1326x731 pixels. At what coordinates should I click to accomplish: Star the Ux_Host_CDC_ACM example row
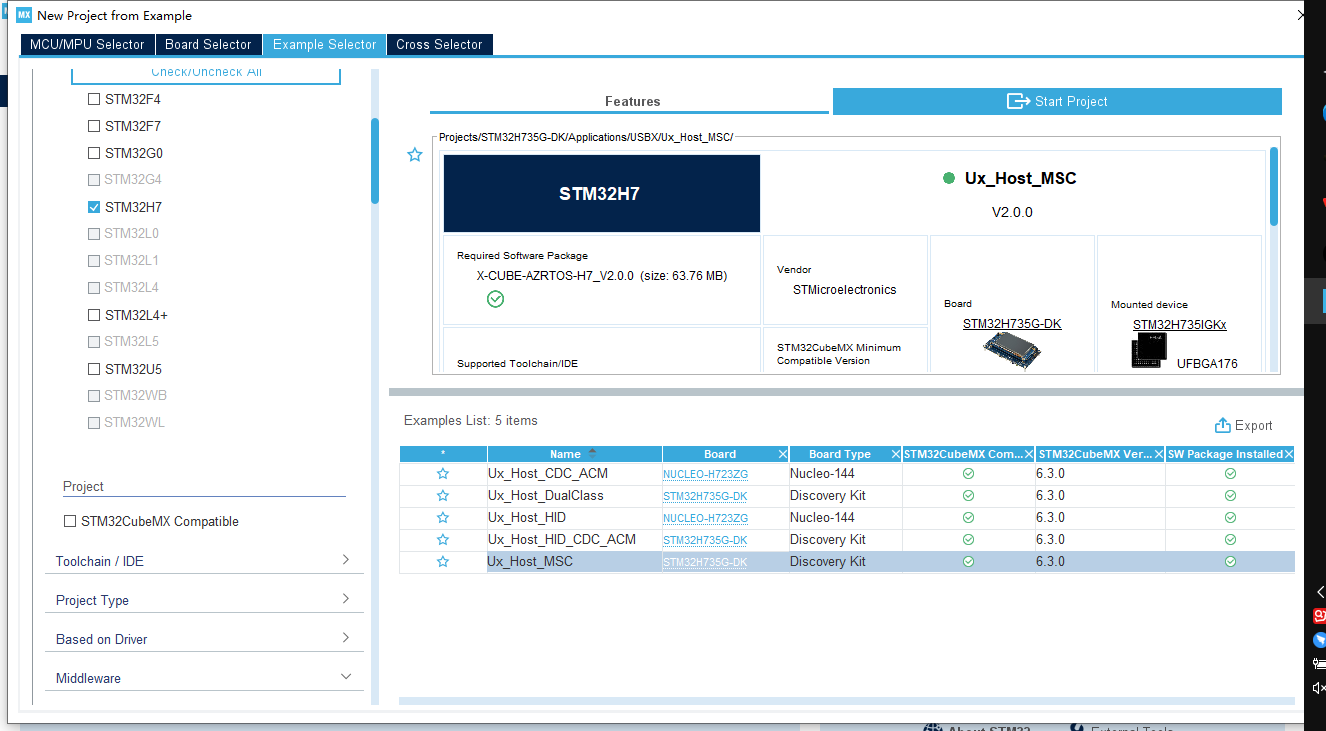click(x=443, y=474)
